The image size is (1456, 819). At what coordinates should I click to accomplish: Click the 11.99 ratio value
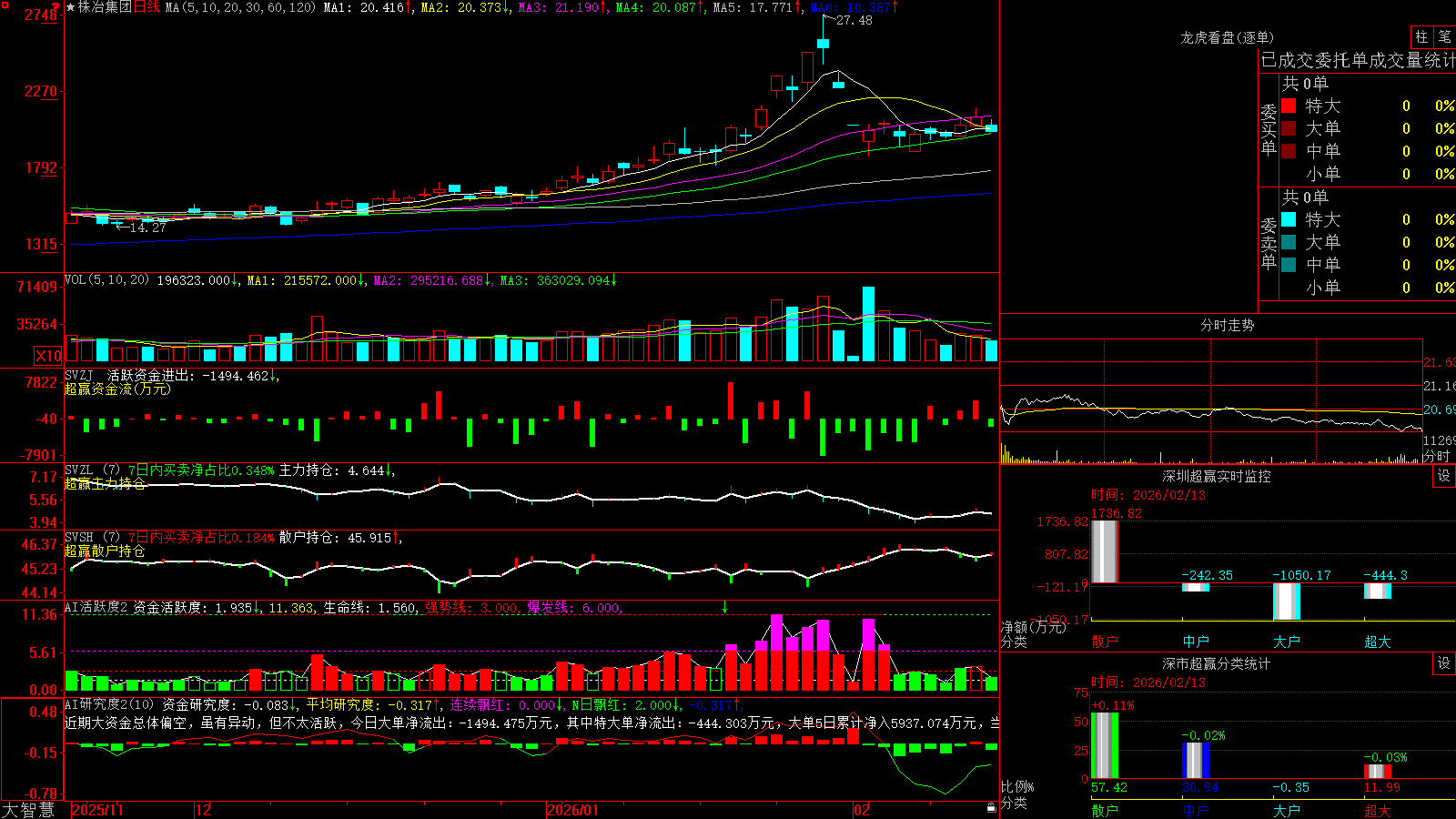1382,787
